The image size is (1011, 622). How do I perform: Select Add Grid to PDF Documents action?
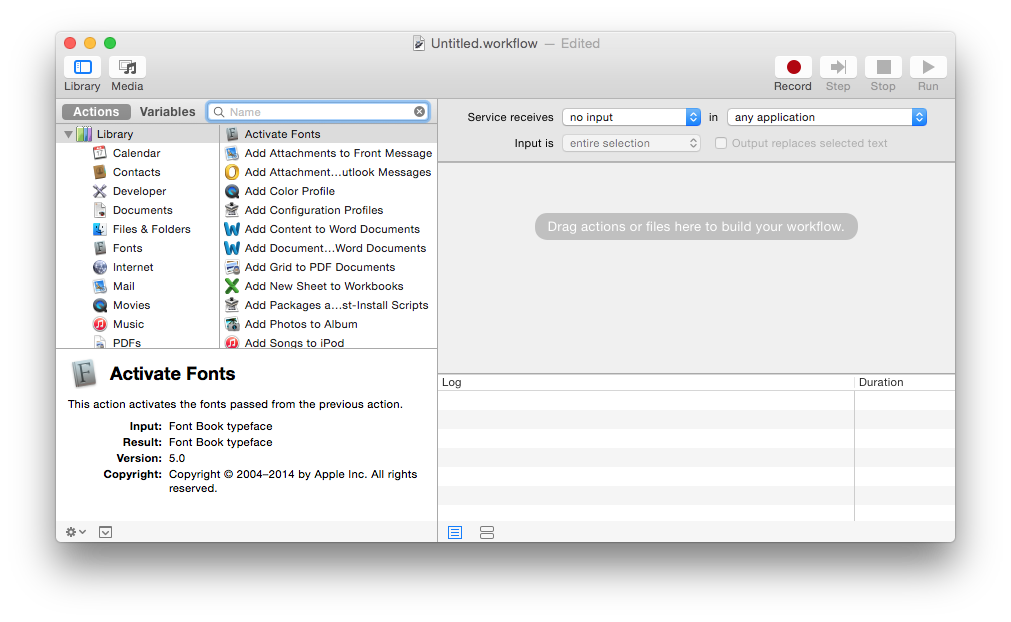point(328,267)
